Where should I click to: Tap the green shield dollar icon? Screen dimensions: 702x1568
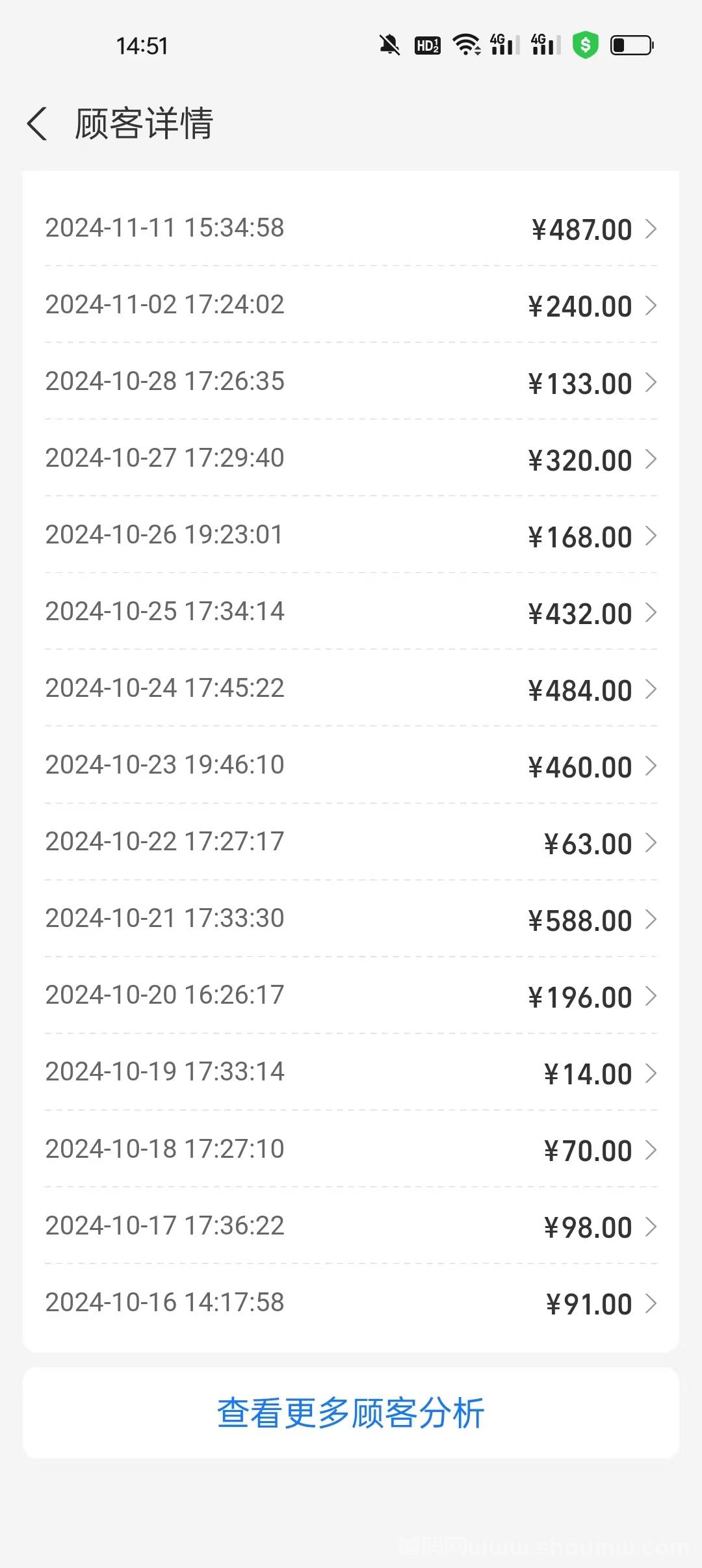(585, 46)
